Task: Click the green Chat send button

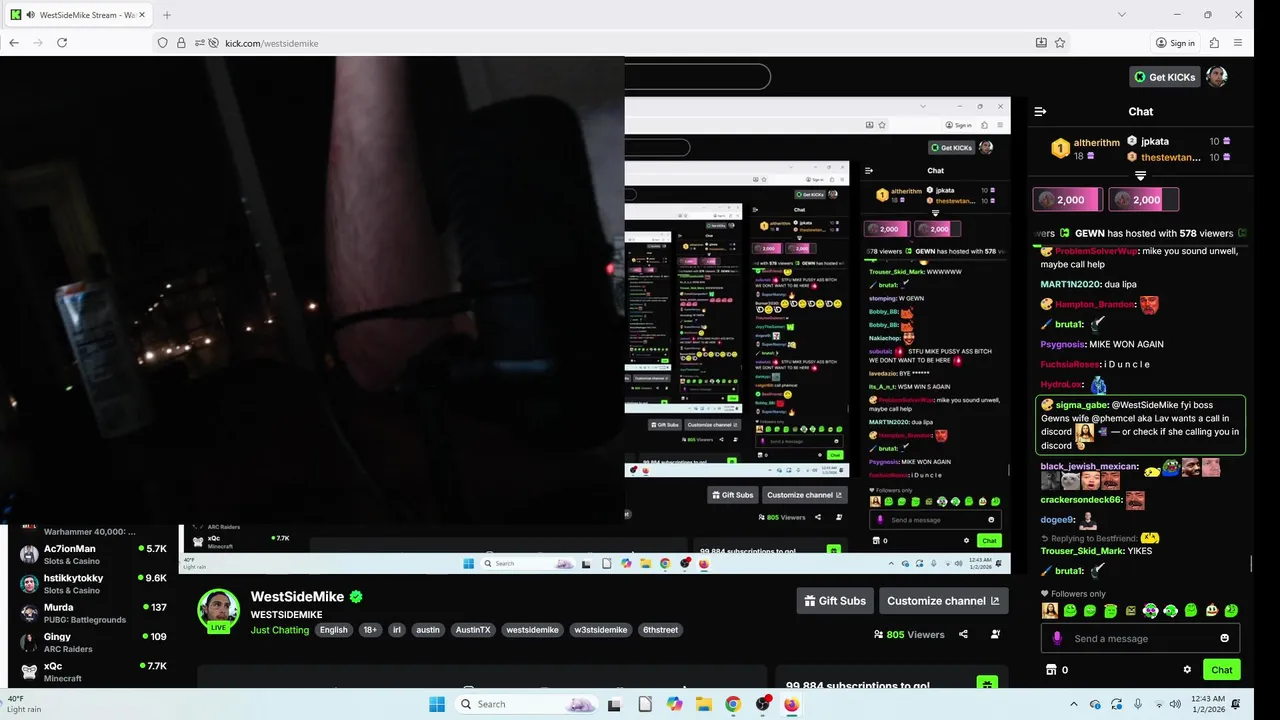Action: pos(1222,670)
